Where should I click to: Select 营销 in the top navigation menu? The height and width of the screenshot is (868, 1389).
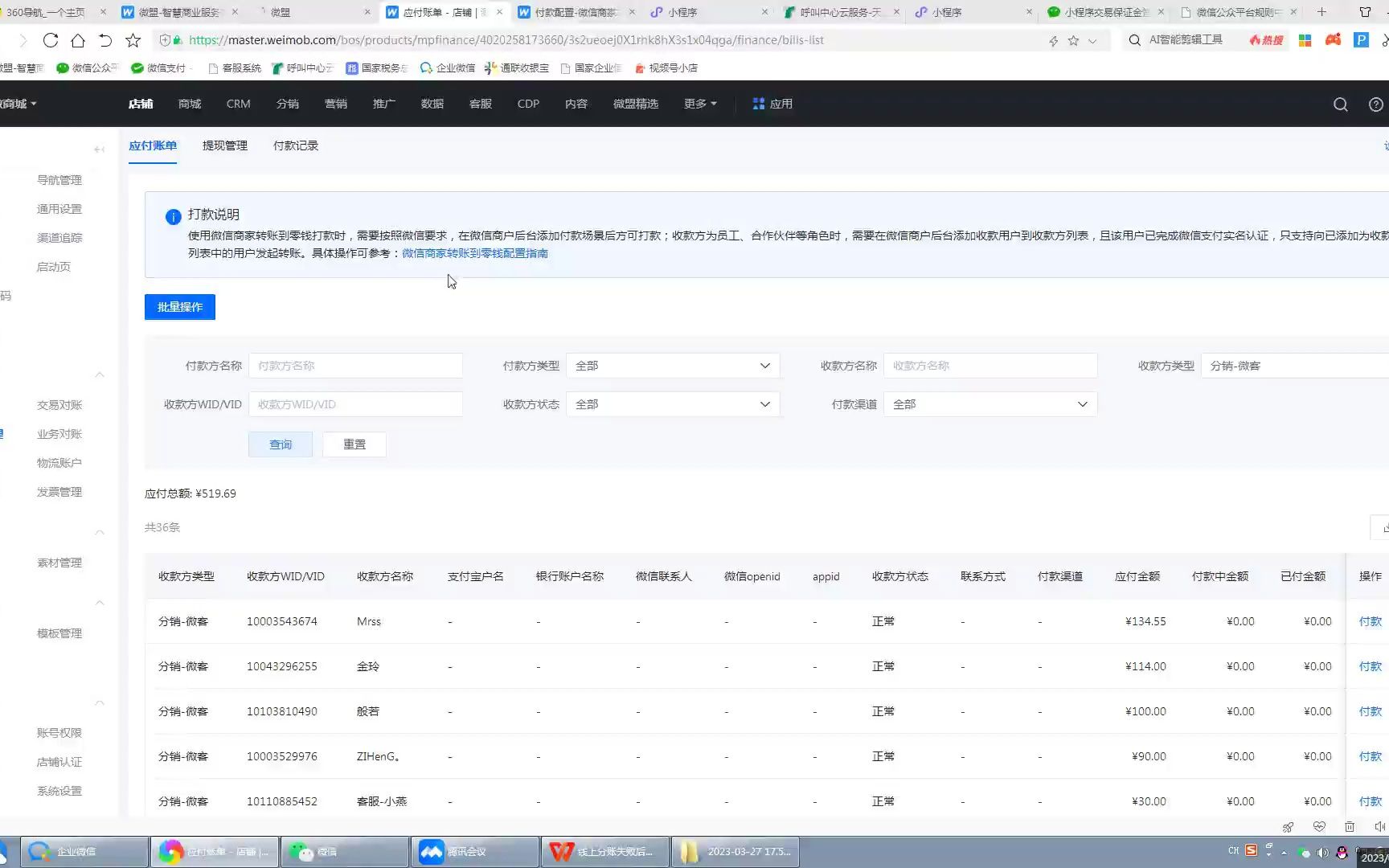[336, 104]
